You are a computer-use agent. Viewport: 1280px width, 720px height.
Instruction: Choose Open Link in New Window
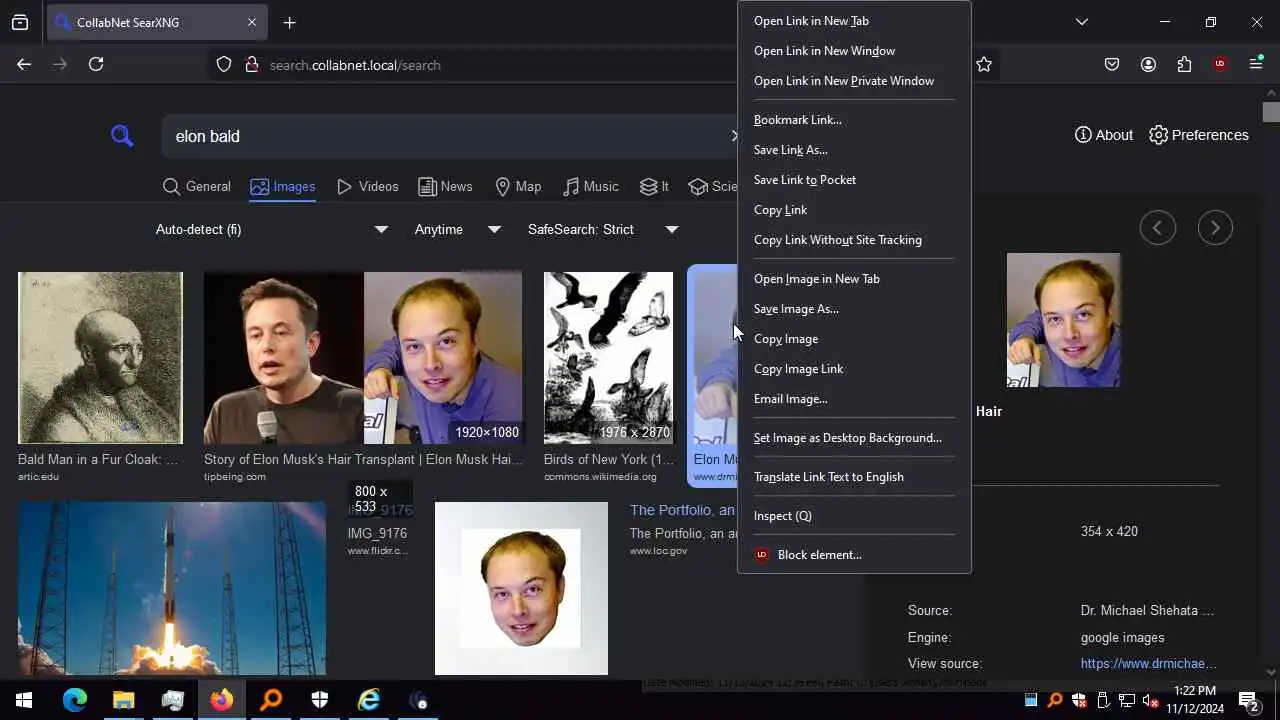pos(854,51)
